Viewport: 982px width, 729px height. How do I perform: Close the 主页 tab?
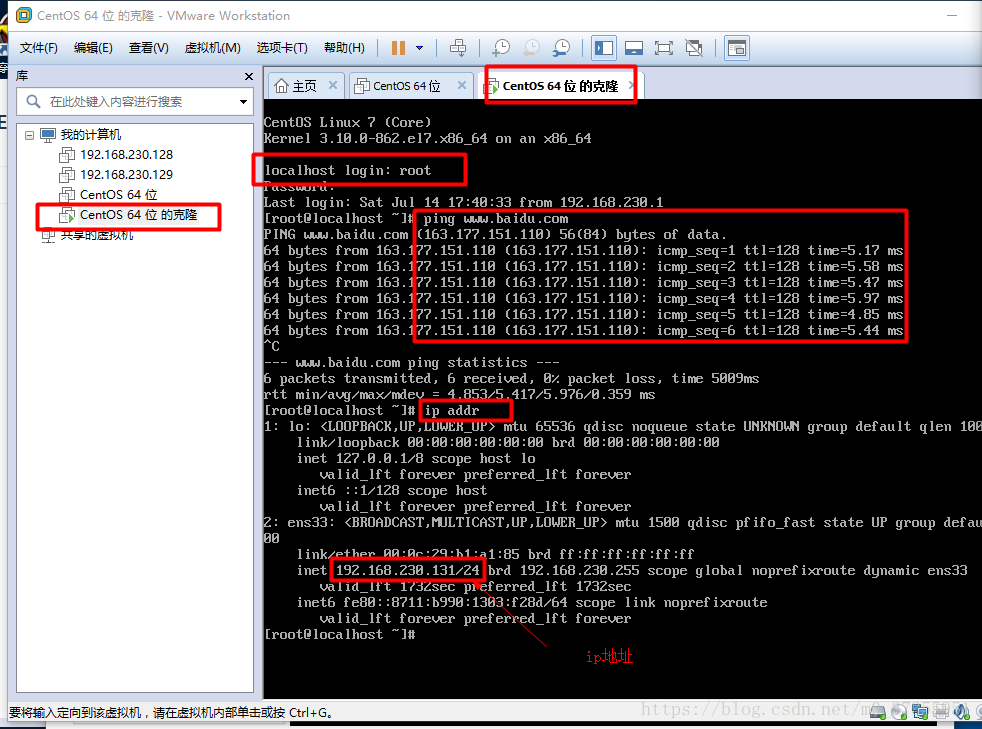[333, 85]
